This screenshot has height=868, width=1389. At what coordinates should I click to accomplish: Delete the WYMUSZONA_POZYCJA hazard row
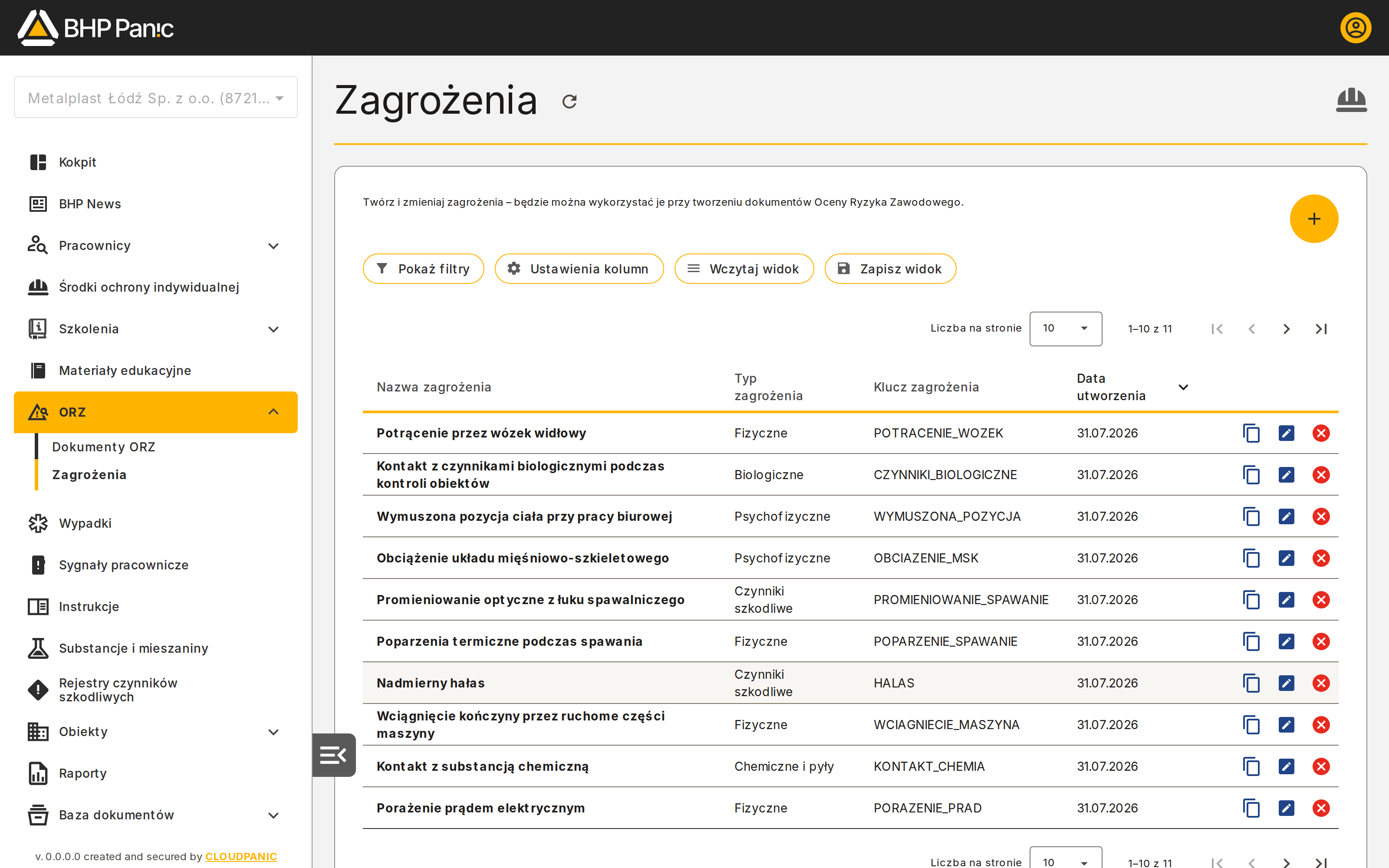tap(1321, 516)
